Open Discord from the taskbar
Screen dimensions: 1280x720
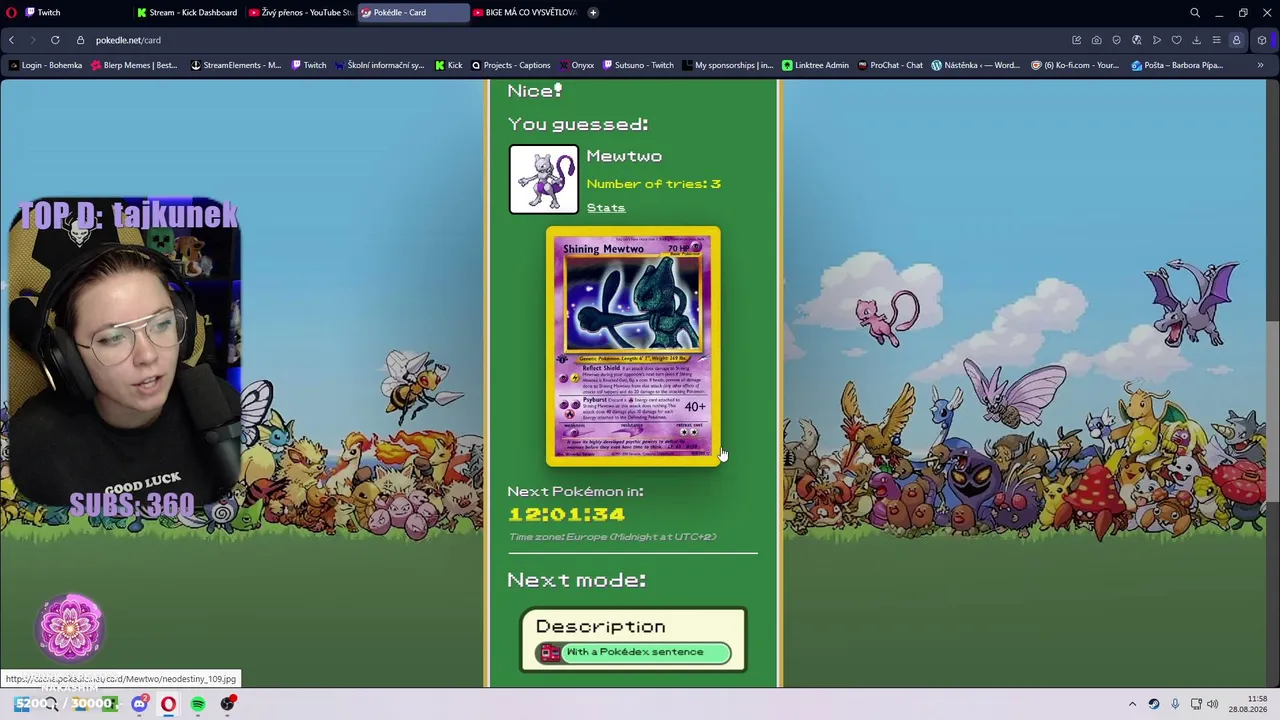139,704
